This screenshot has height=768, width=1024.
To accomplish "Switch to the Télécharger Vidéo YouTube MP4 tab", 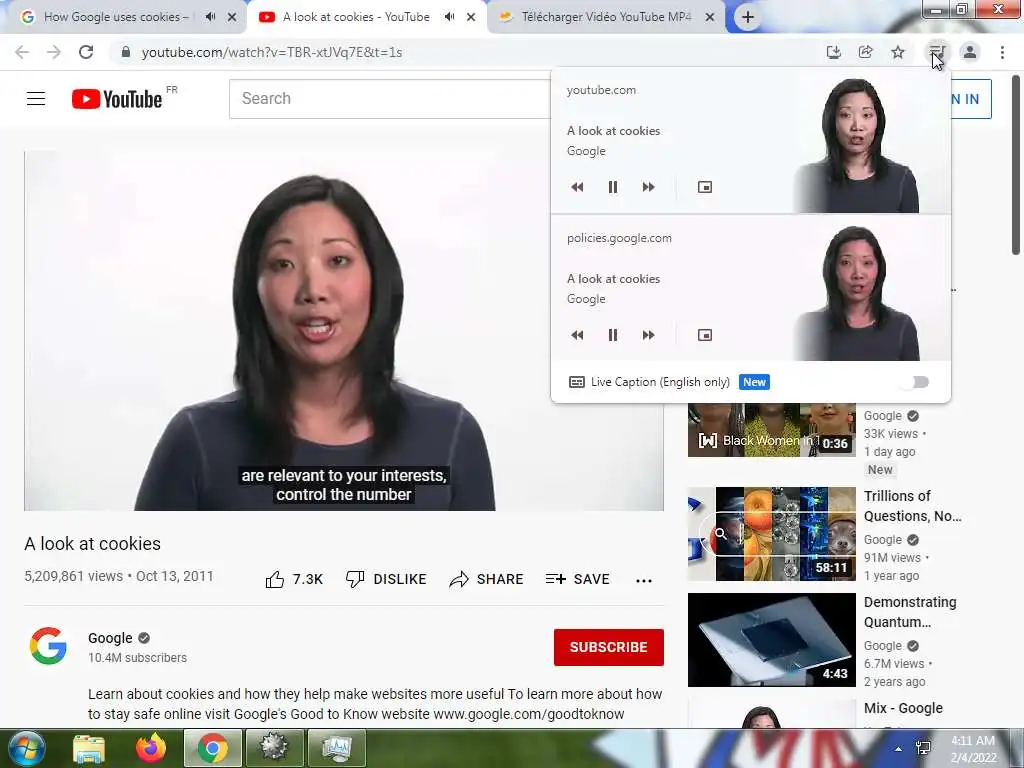I will 606,17.
